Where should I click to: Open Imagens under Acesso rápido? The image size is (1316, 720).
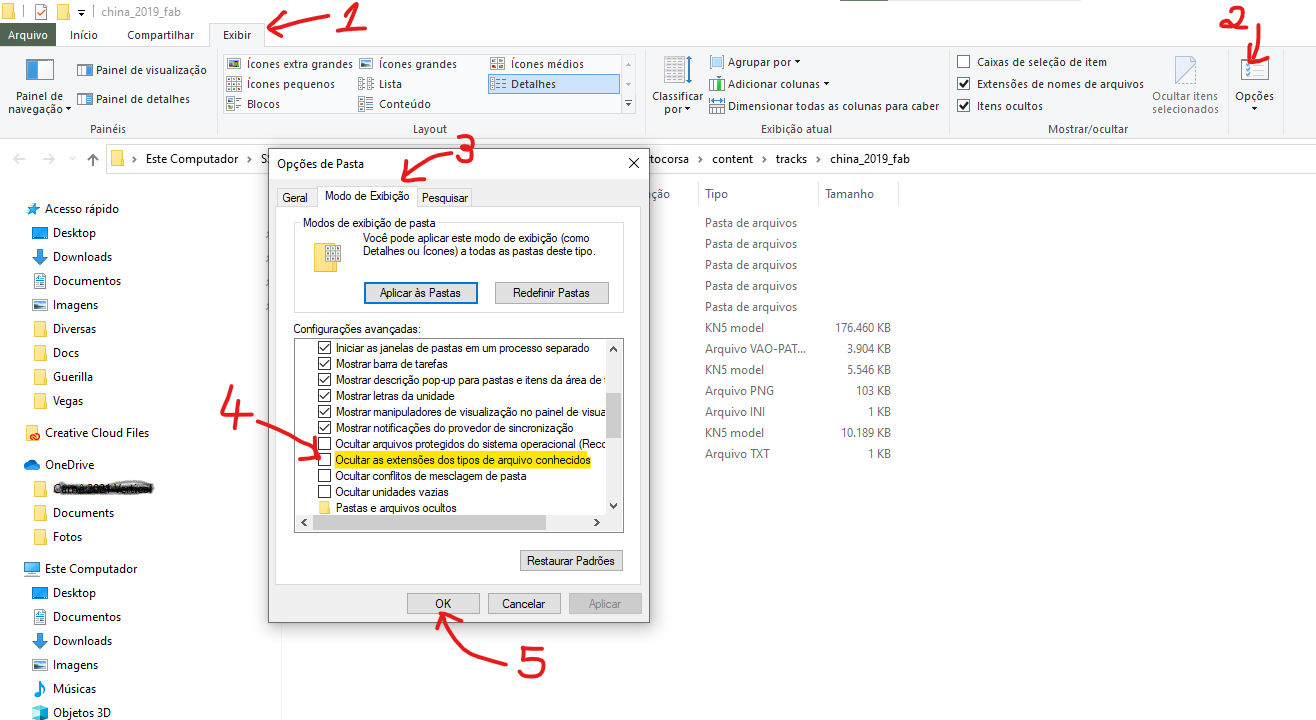pos(65,305)
